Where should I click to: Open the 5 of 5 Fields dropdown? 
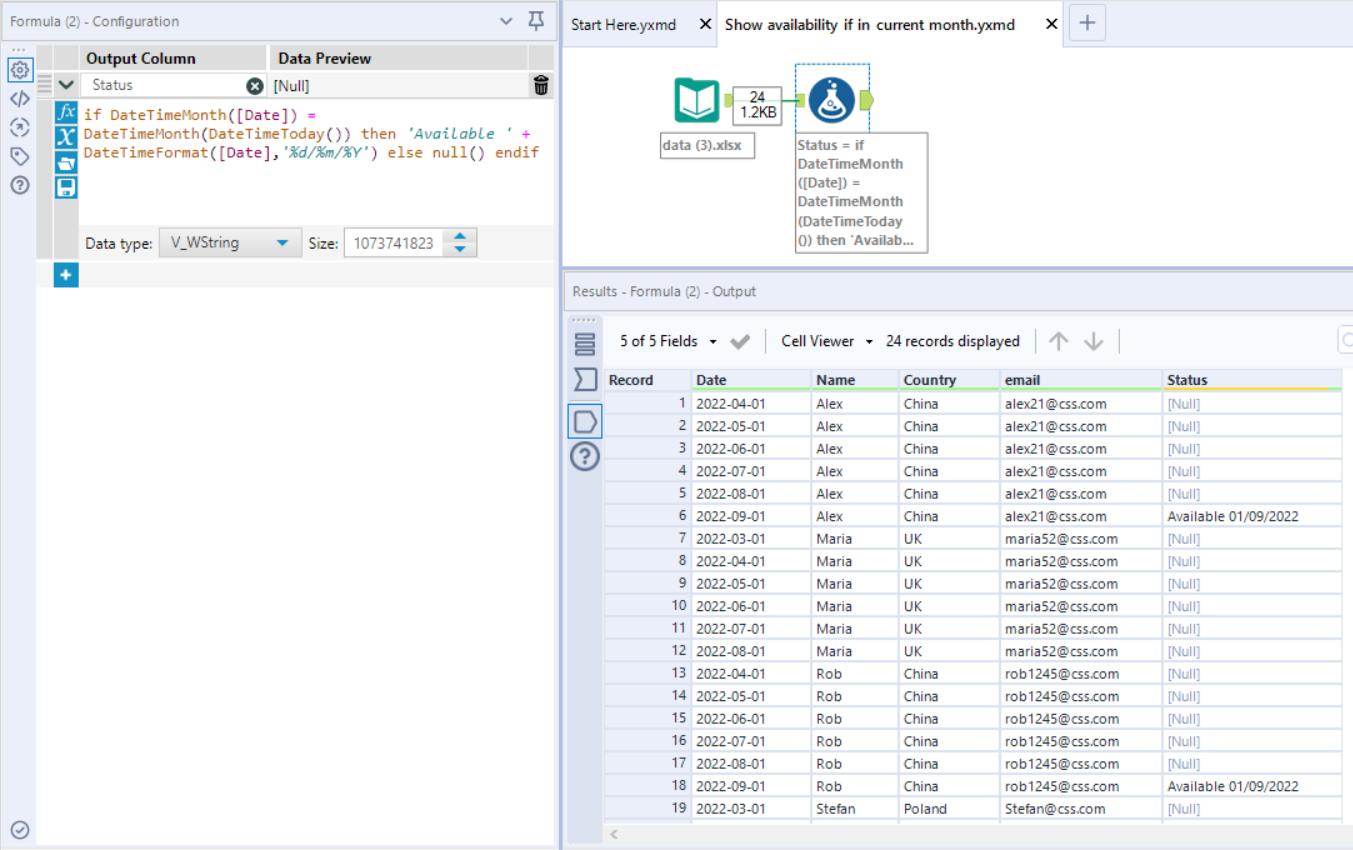pyautogui.click(x=668, y=341)
